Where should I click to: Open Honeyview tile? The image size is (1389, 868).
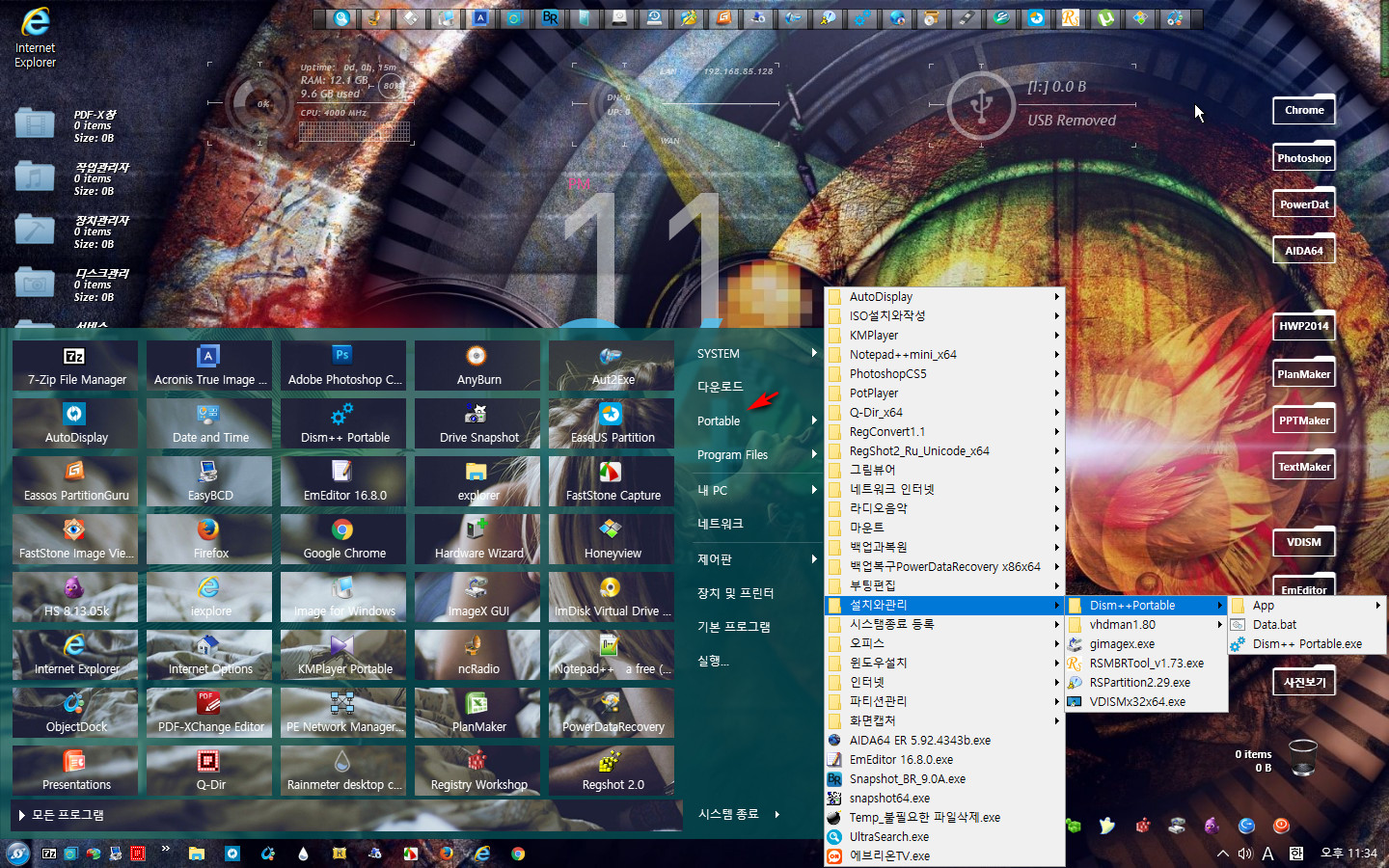point(612,539)
